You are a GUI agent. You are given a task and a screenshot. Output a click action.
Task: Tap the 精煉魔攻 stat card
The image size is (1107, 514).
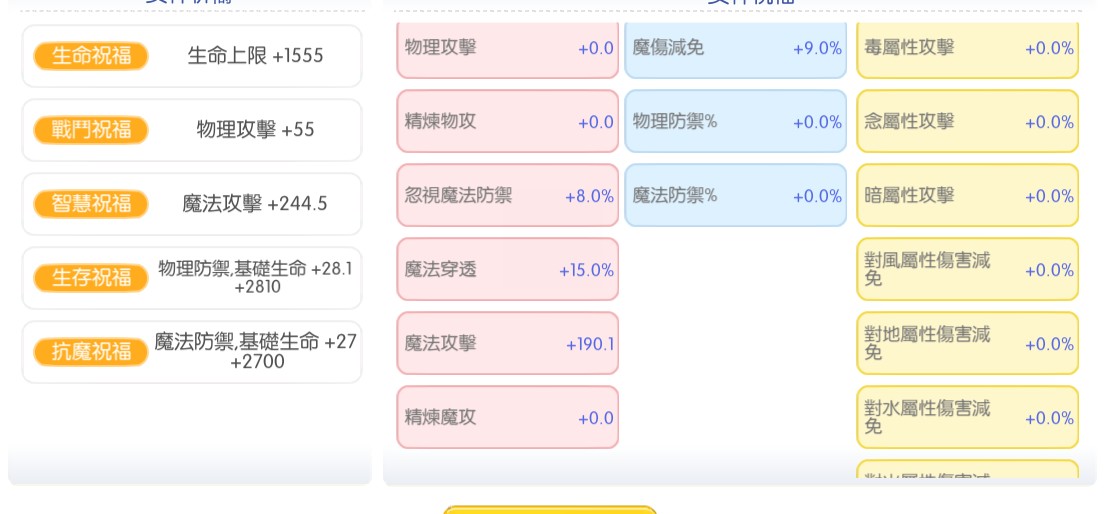(508, 417)
